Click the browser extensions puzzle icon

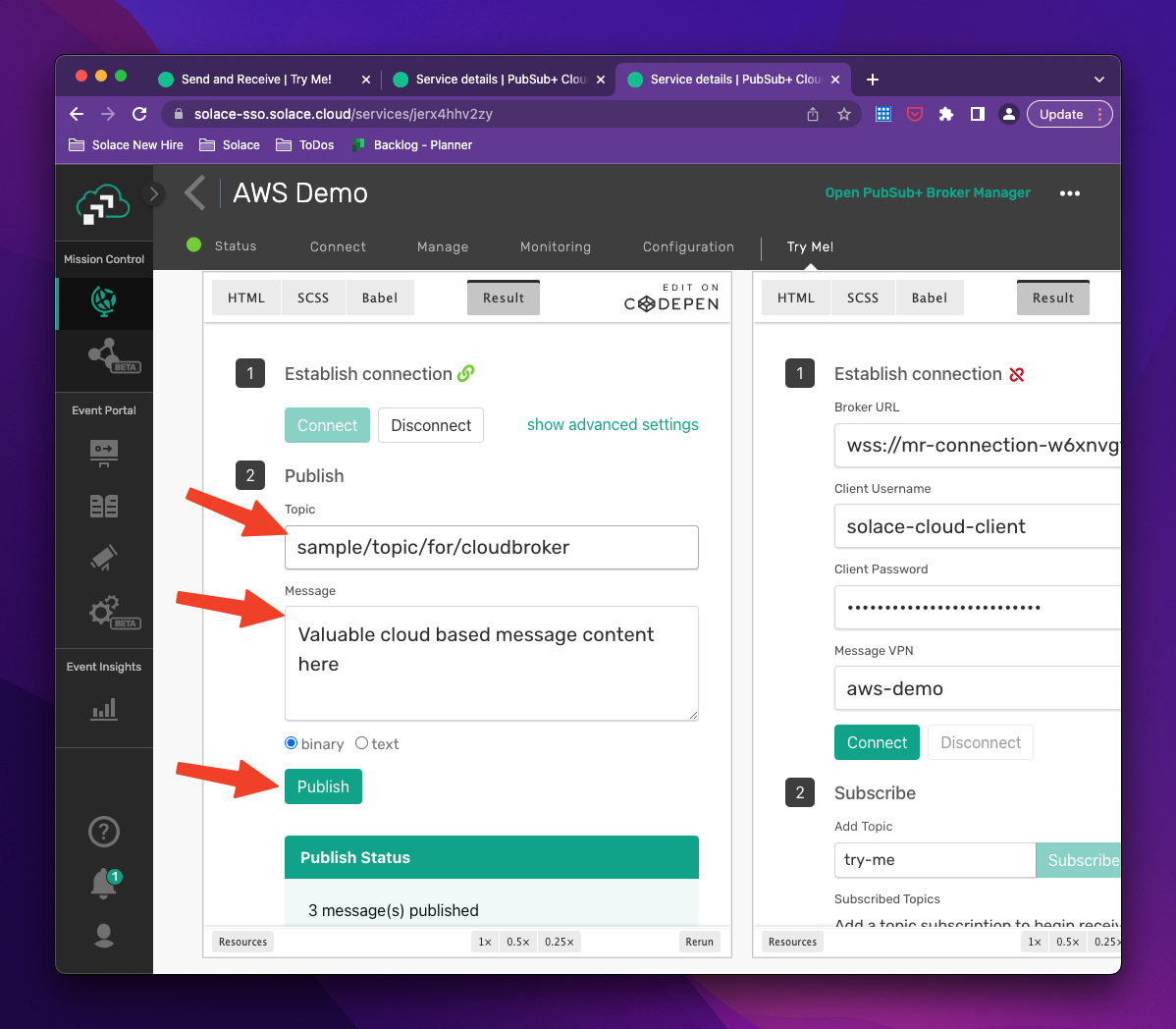pos(945,114)
